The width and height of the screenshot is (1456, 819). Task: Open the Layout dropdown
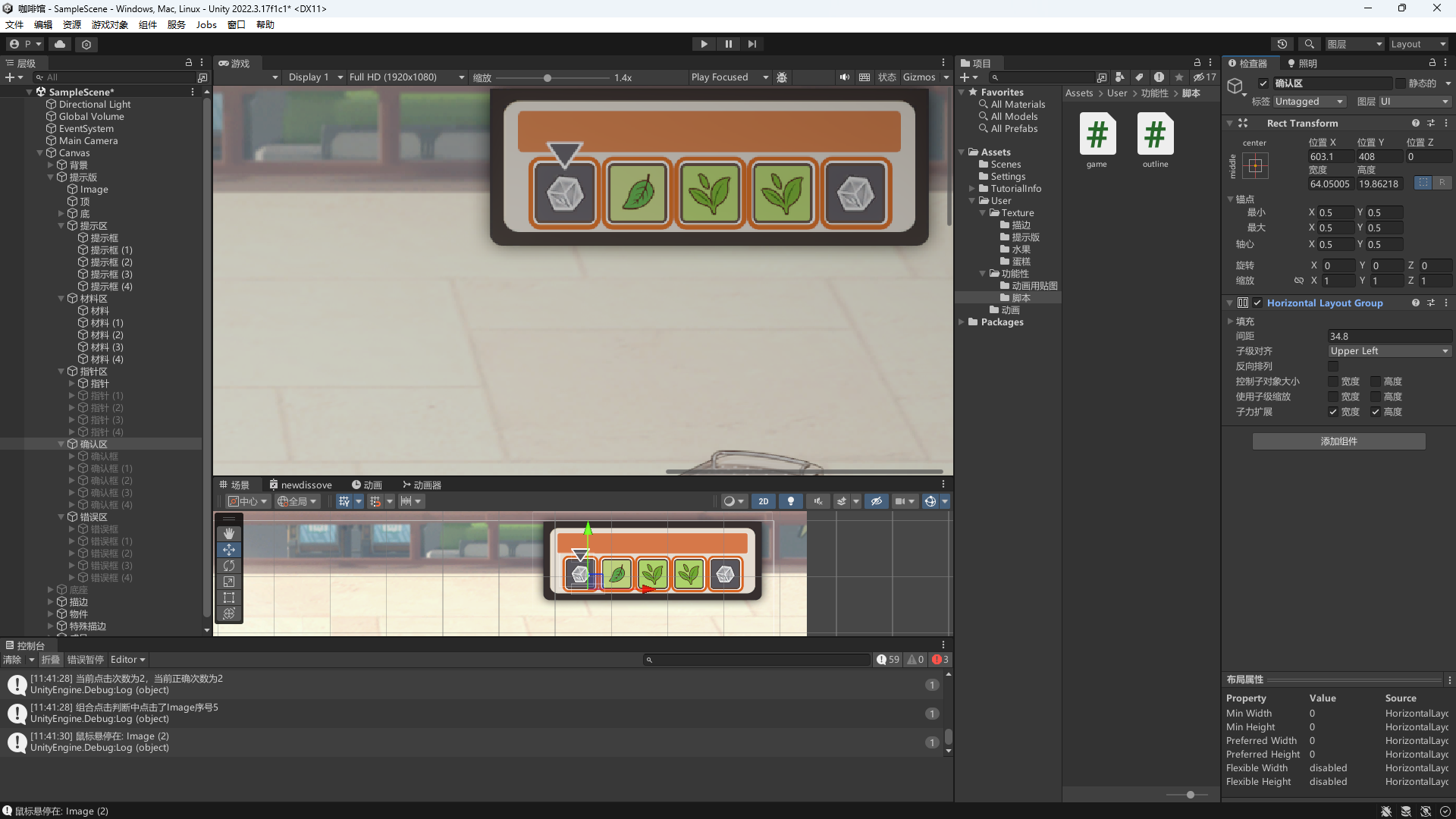[1417, 44]
